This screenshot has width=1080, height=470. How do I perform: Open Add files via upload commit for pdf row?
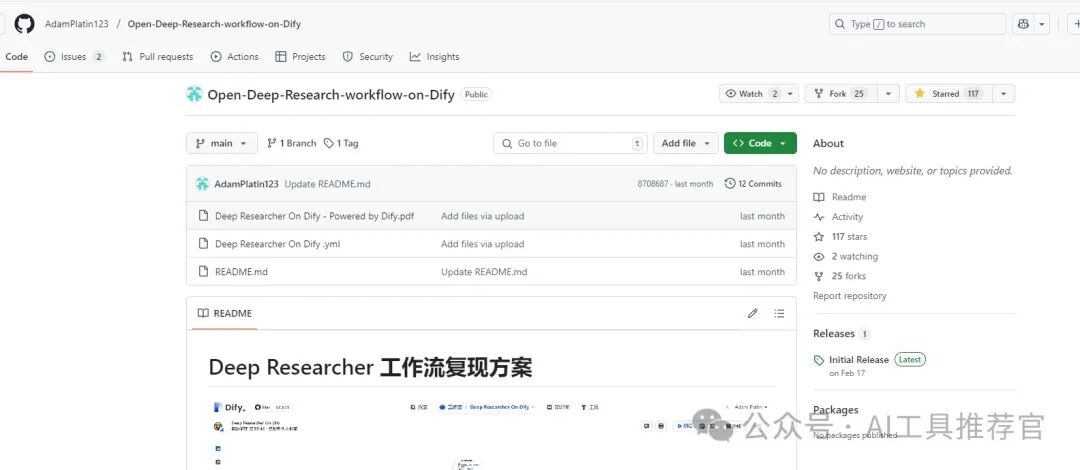483,216
